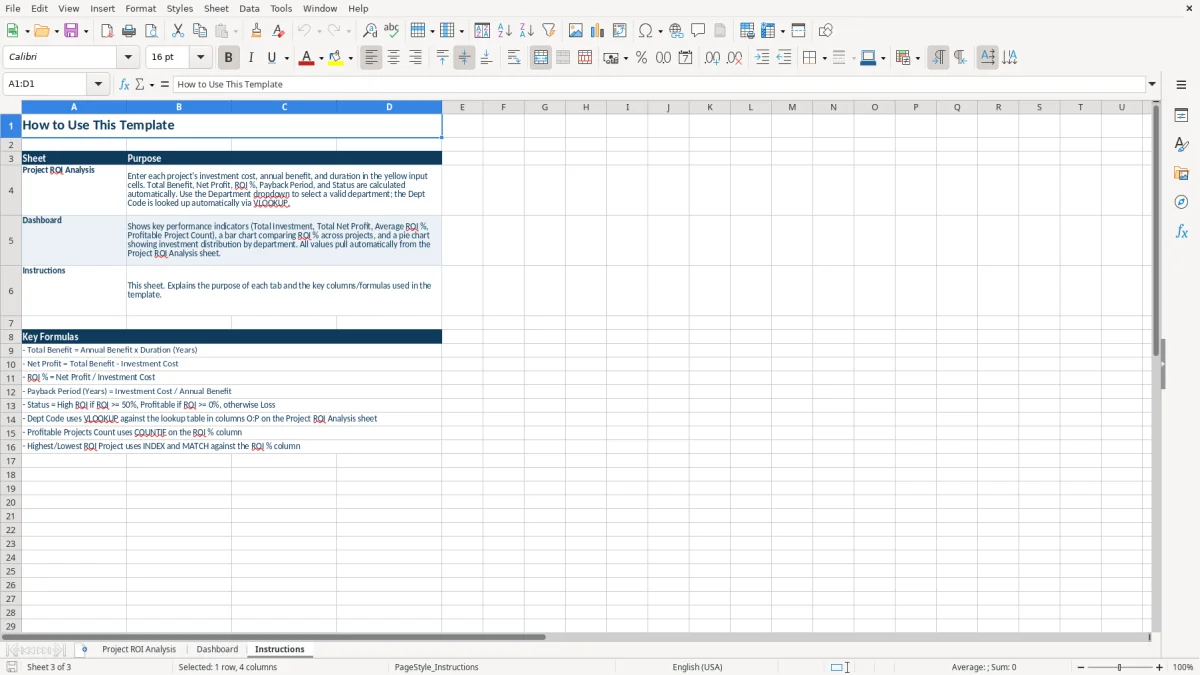The image size is (1200, 675).
Task: Click the Copy icon
Action: pos(200,31)
